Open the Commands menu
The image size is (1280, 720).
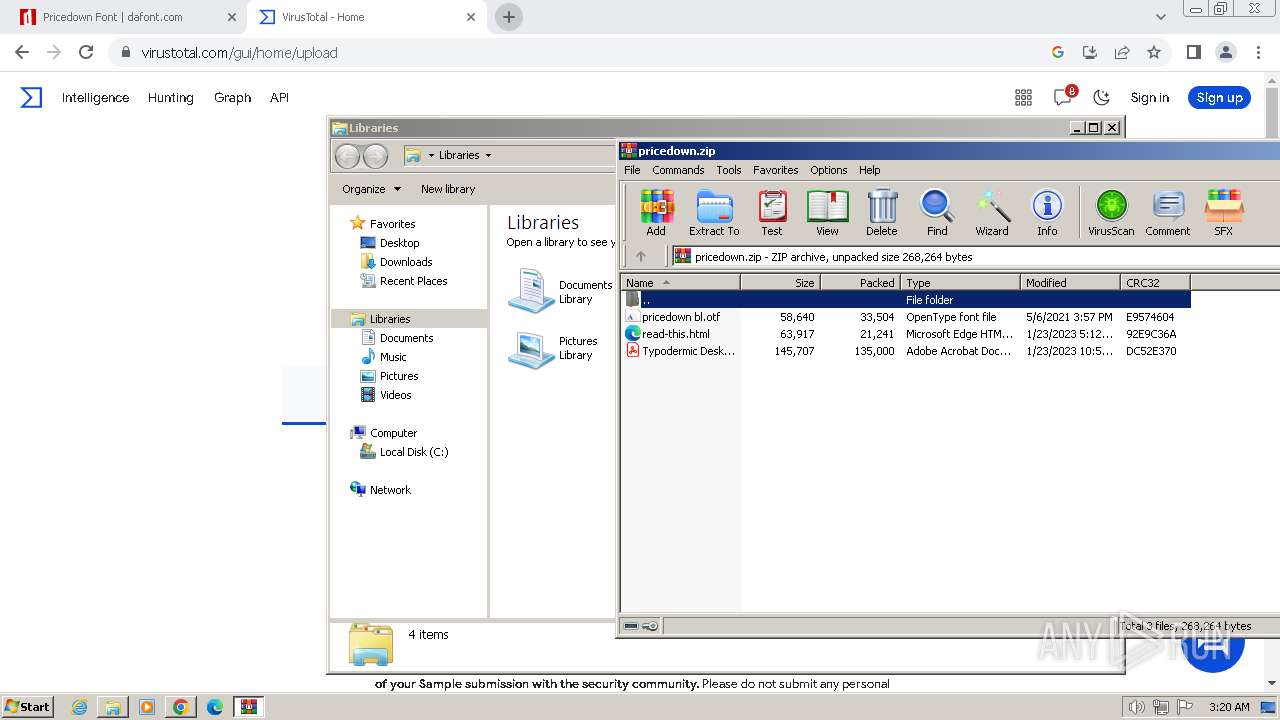click(678, 170)
